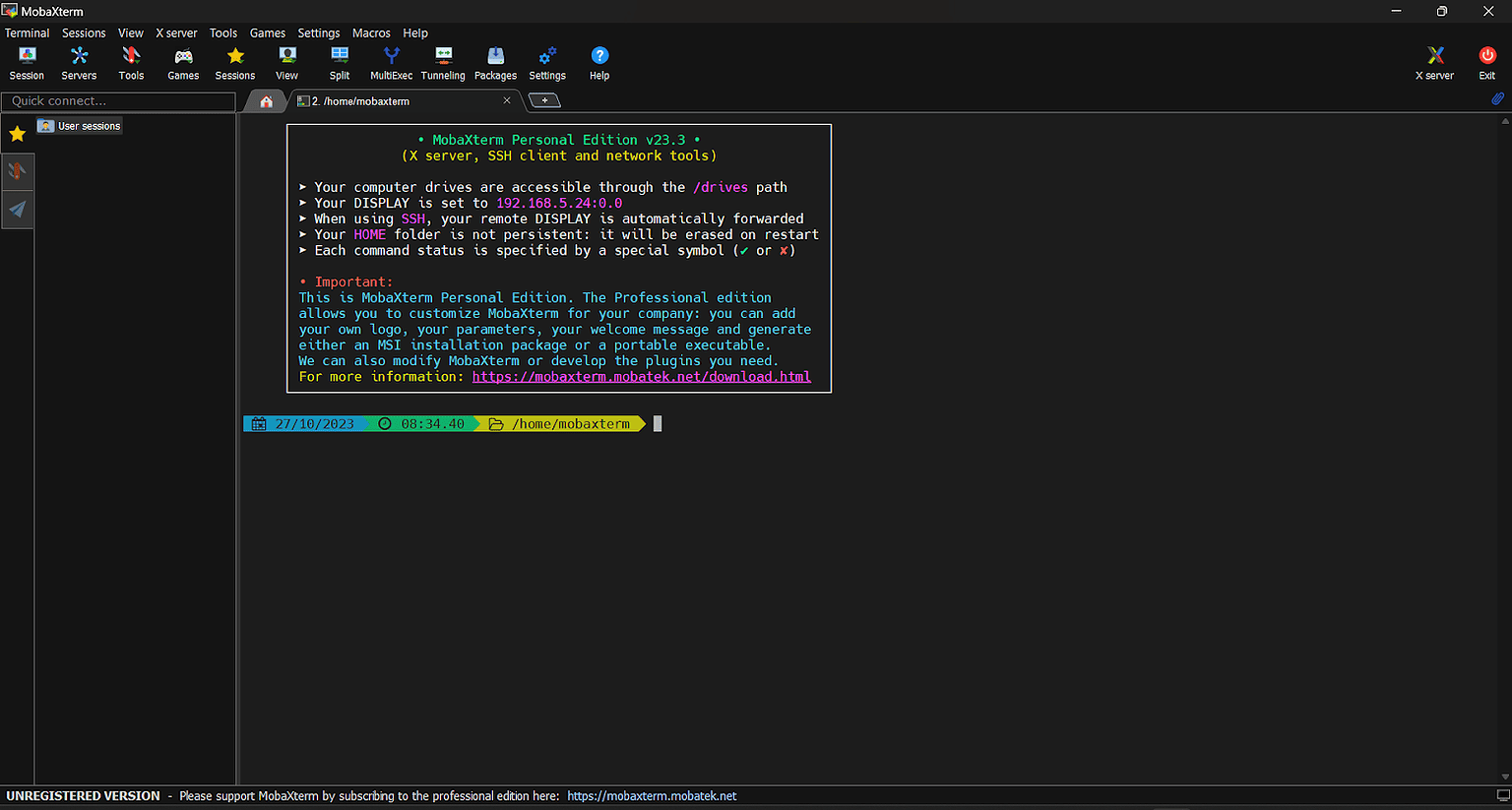
Task: Open the Games toolbar icon
Action: (183, 63)
